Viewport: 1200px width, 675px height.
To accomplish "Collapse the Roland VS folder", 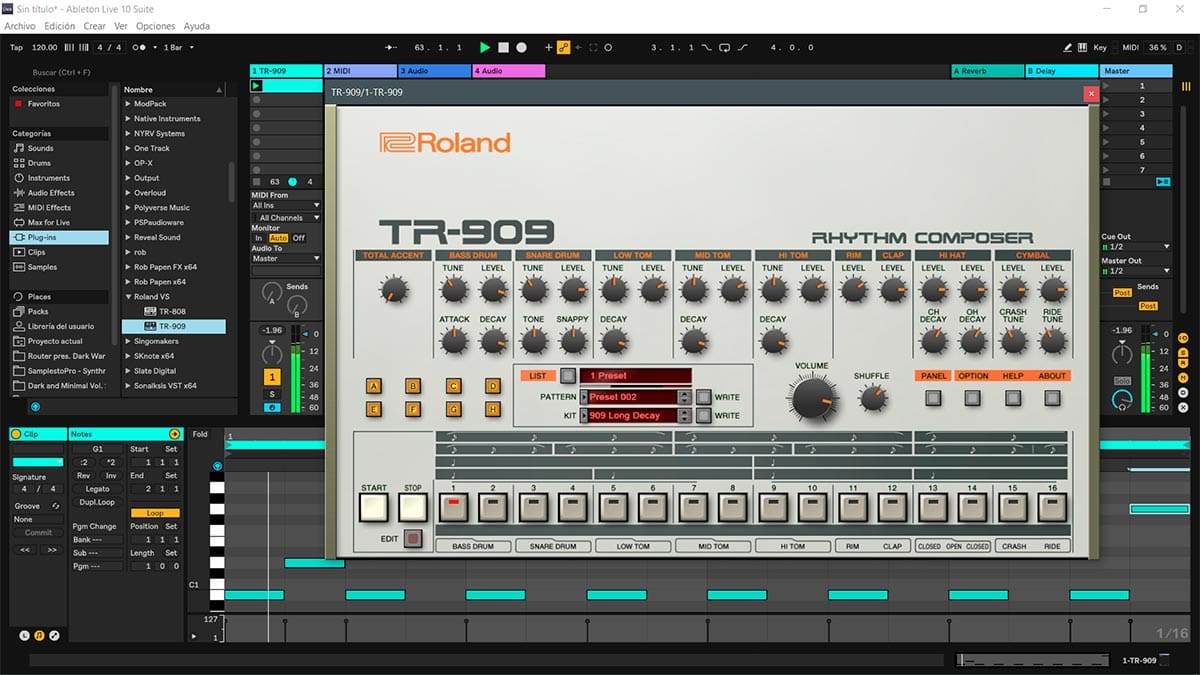I will click(128, 297).
